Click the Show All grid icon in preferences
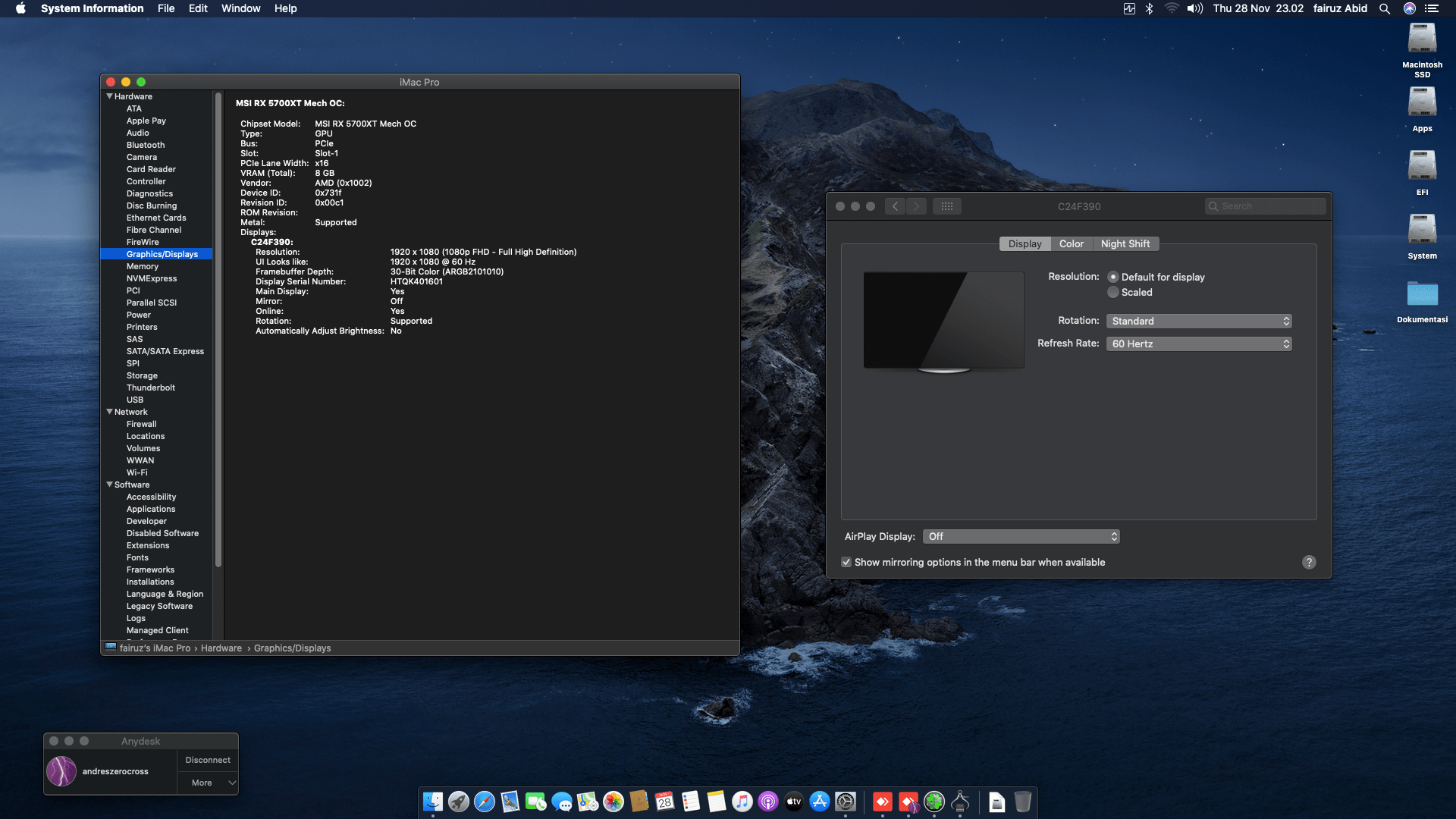 [x=946, y=206]
